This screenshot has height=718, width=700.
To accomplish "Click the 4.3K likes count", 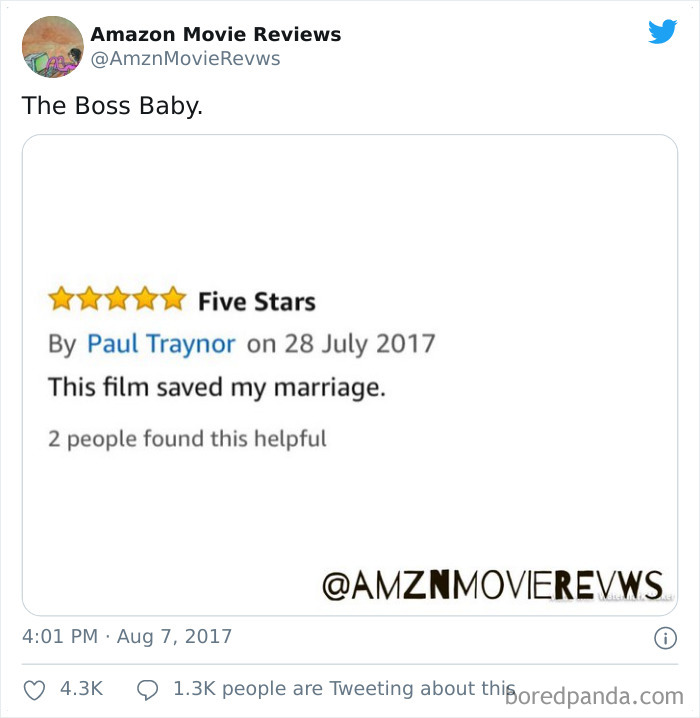I will pyautogui.click(x=81, y=689).
